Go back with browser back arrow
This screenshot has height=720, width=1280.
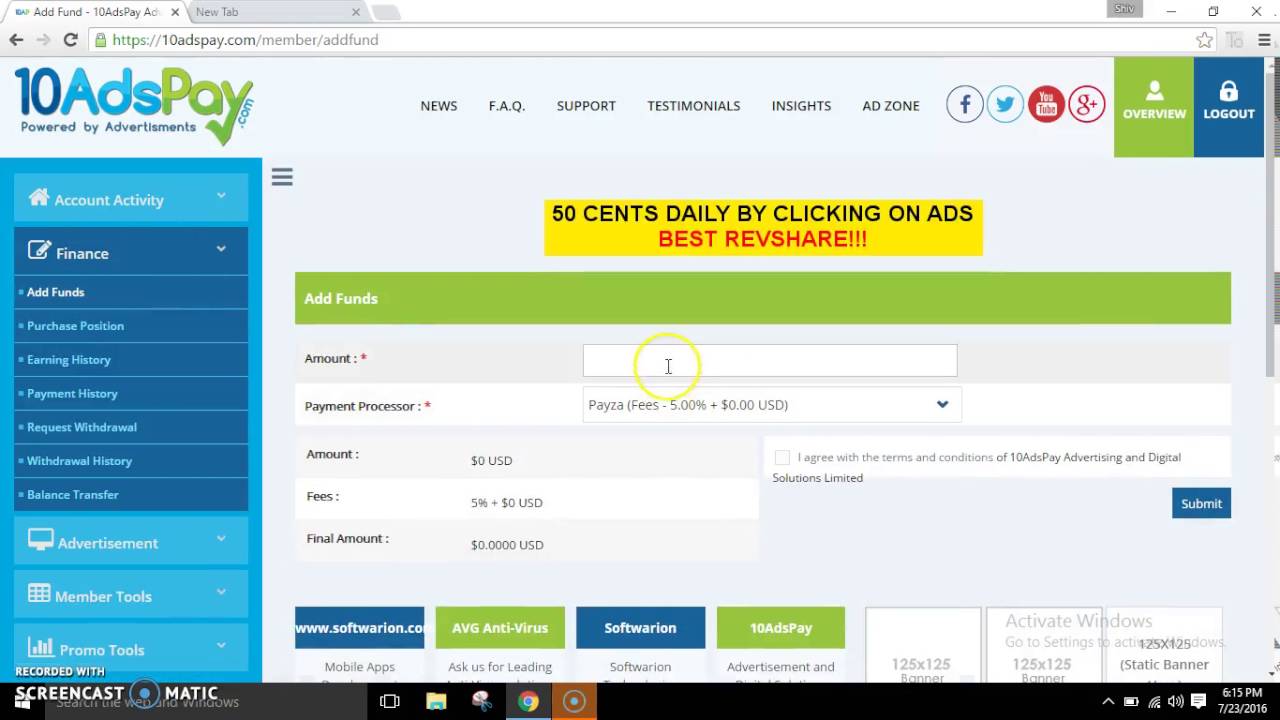tap(16, 40)
